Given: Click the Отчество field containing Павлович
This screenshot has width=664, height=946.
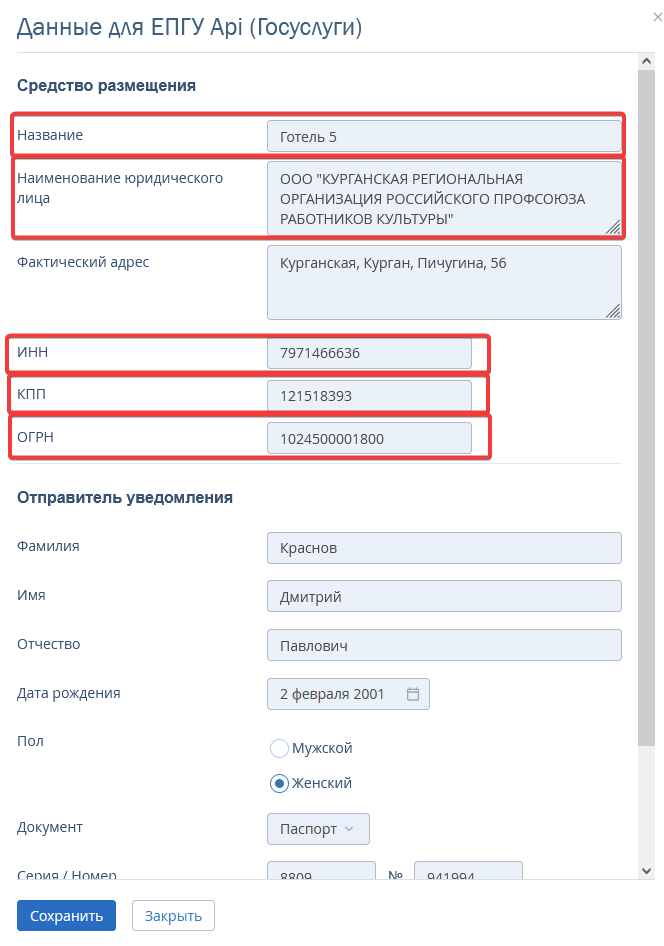Looking at the screenshot, I should click(444, 646).
